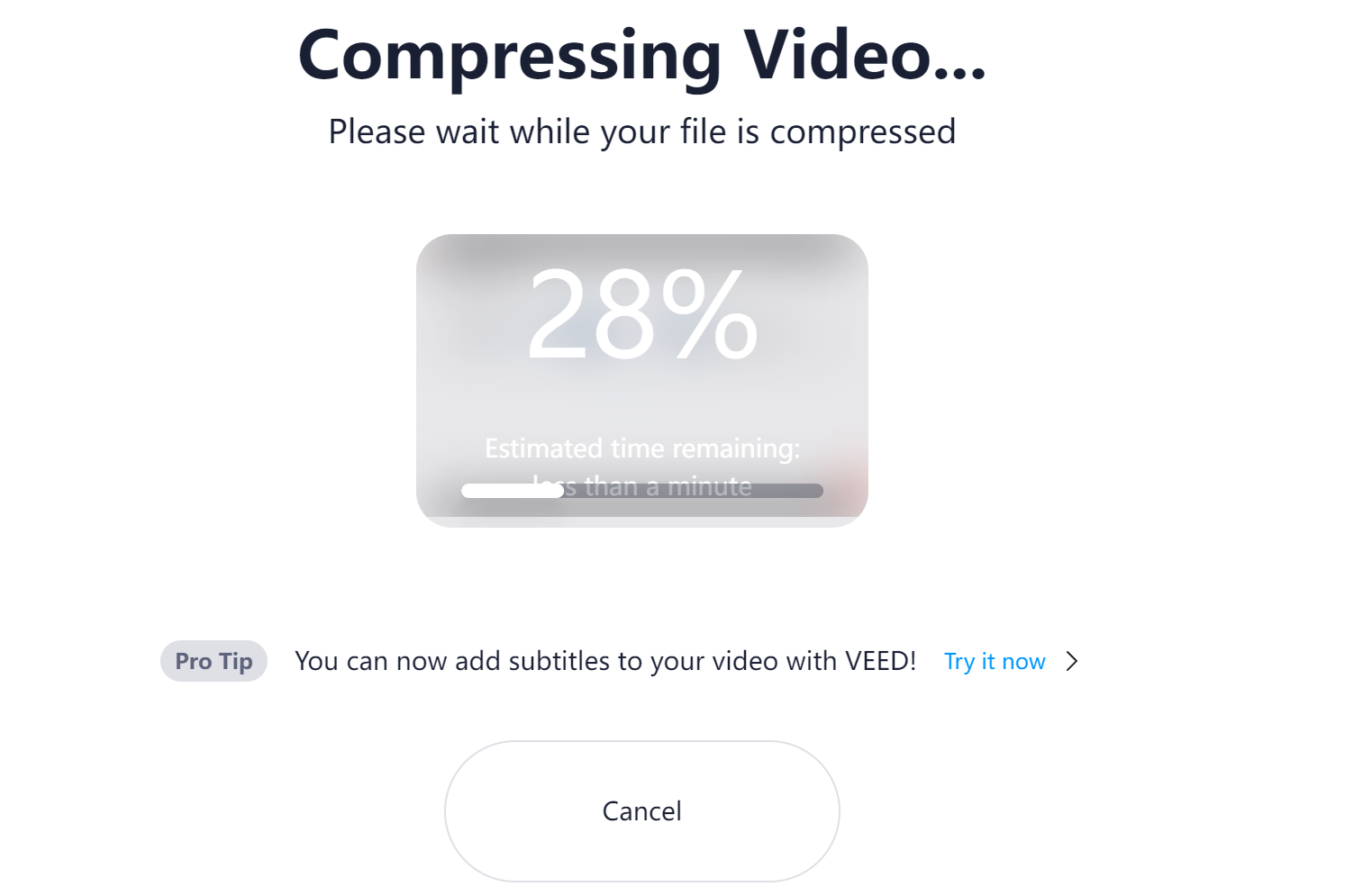Click the 28% progress percentage
1372x887 pixels.
tap(642, 314)
